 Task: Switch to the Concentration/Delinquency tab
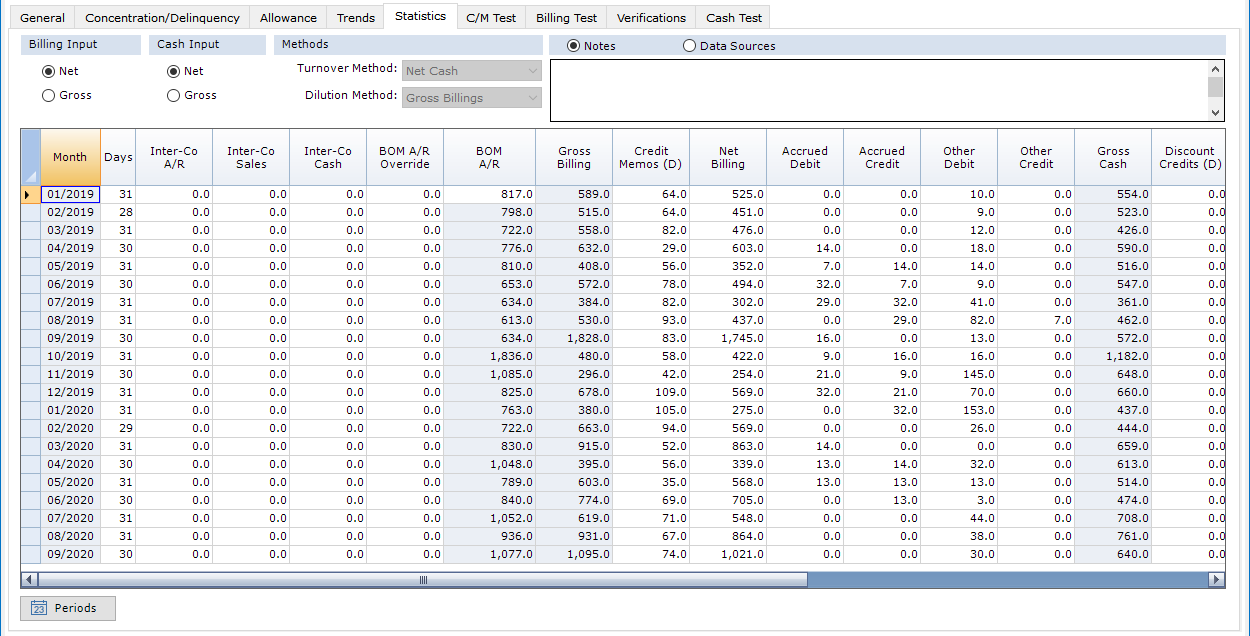pyautogui.click(x=162, y=18)
